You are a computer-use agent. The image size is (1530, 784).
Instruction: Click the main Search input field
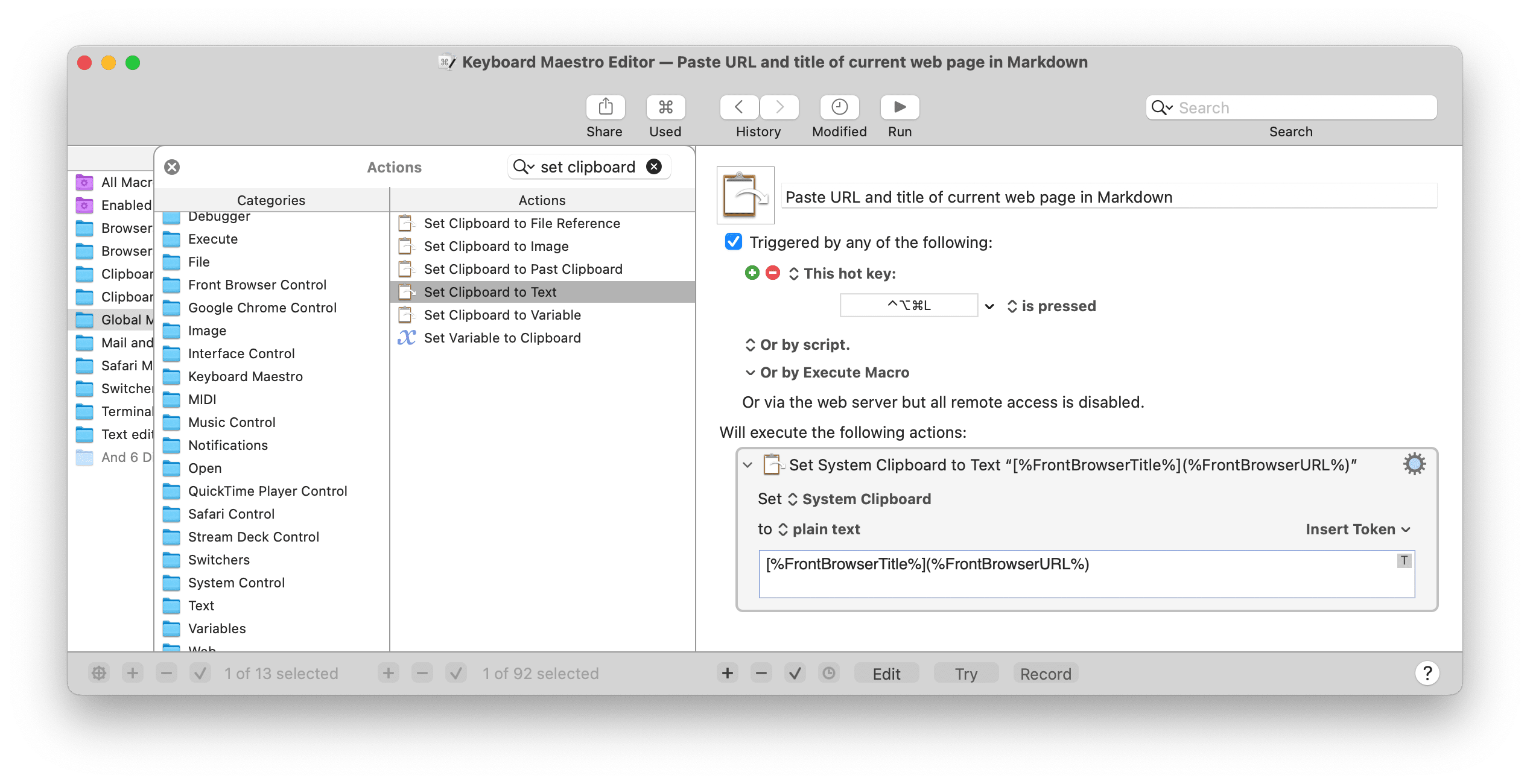click(x=1291, y=108)
